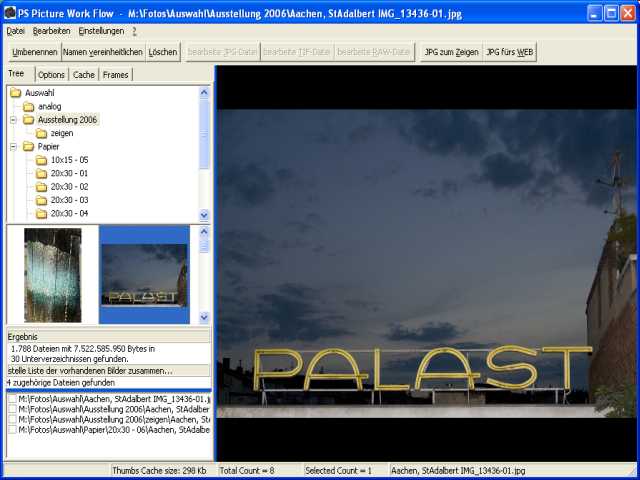Screen dimensions: 640x480
Task: Click the 20x30 - 02 folder icon
Action: [x=41, y=187]
